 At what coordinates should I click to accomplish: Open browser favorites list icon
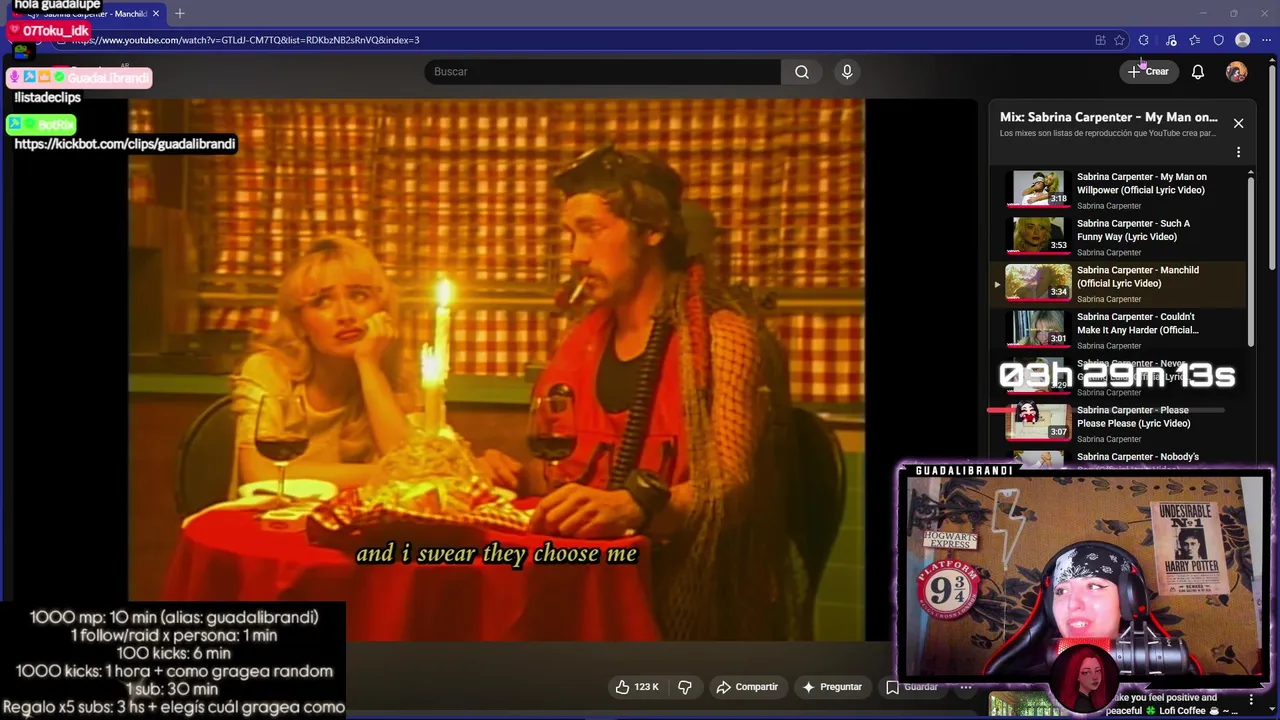click(1195, 40)
